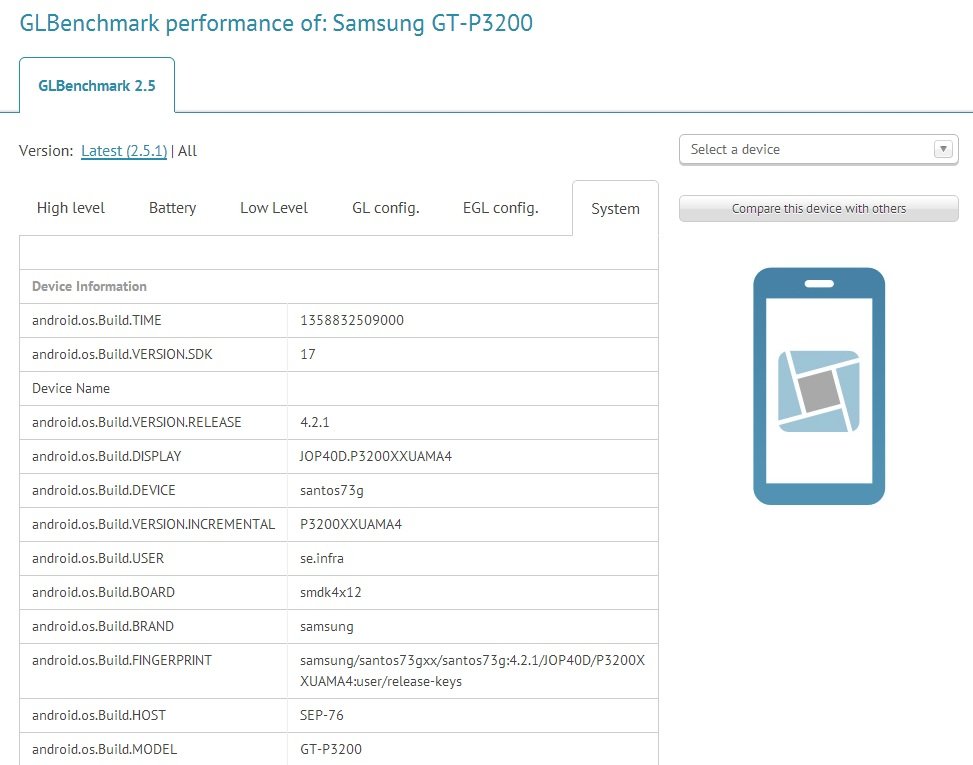The width and height of the screenshot is (973, 765).
Task: Switch to the Low Level tab
Action: pyautogui.click(x=274, y=208)
